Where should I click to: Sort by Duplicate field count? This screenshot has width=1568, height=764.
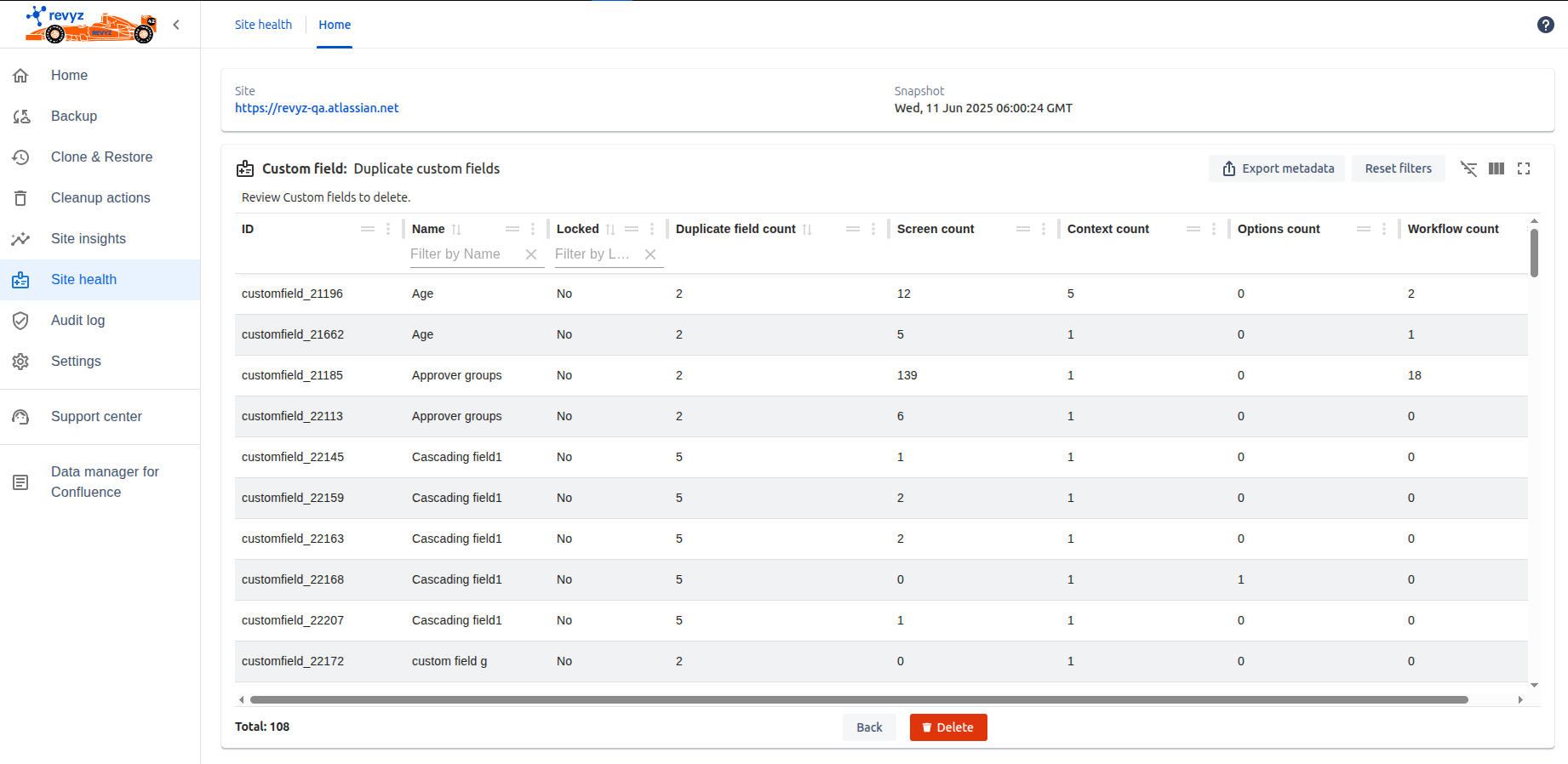807,230
